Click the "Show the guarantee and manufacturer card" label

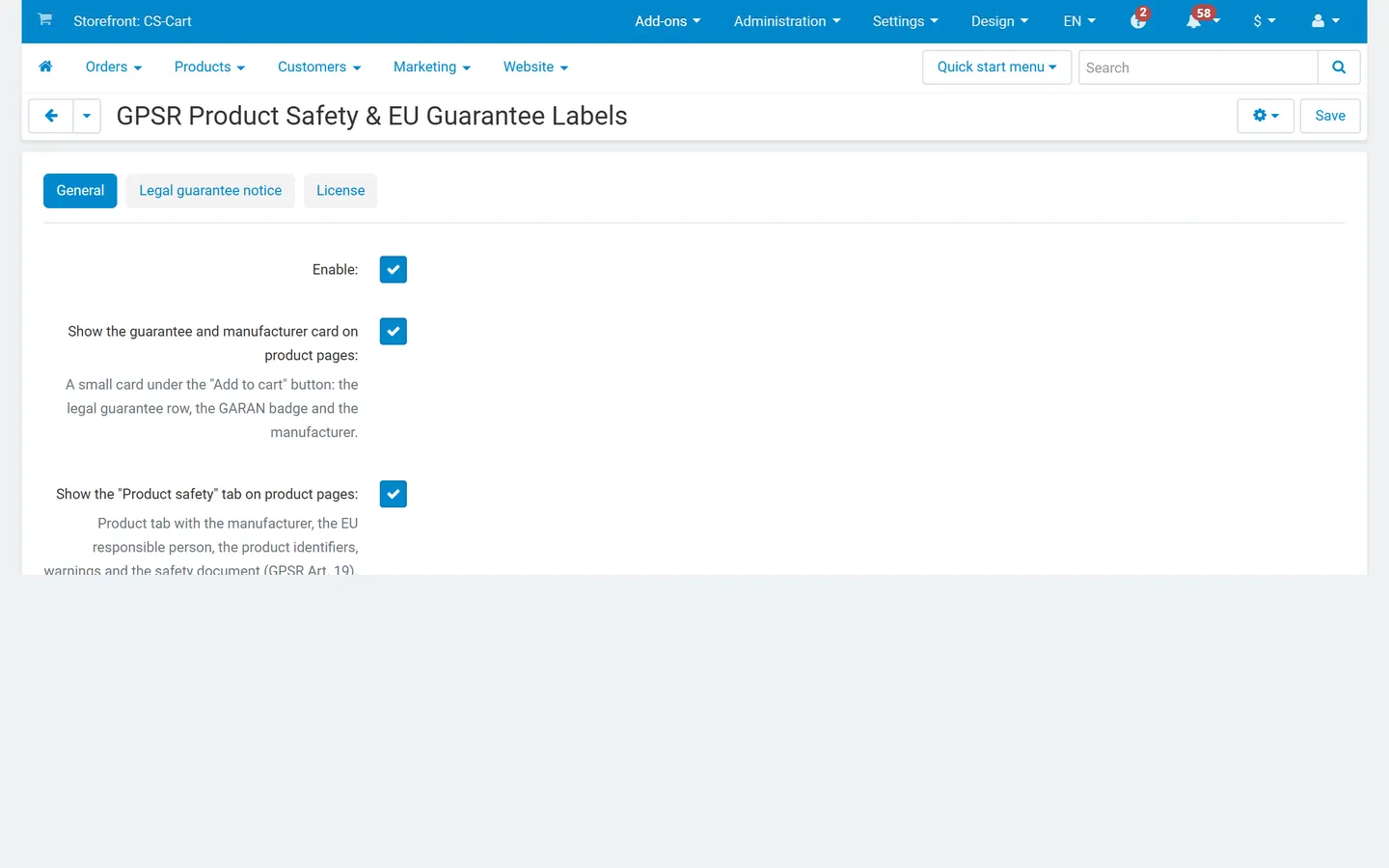[x=212, y=343]
